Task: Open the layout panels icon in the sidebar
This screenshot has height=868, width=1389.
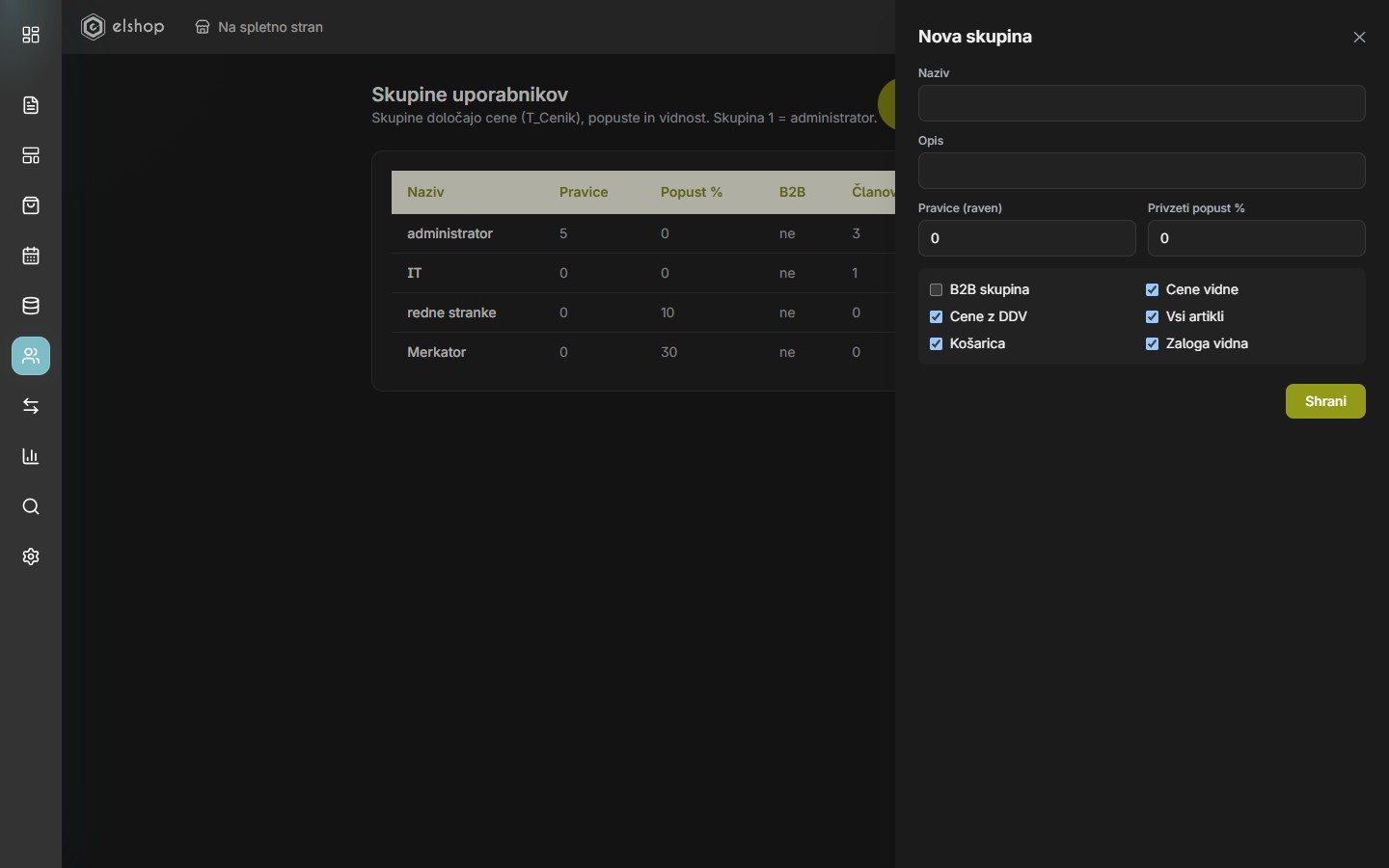Action: click(x=31, y=155)
